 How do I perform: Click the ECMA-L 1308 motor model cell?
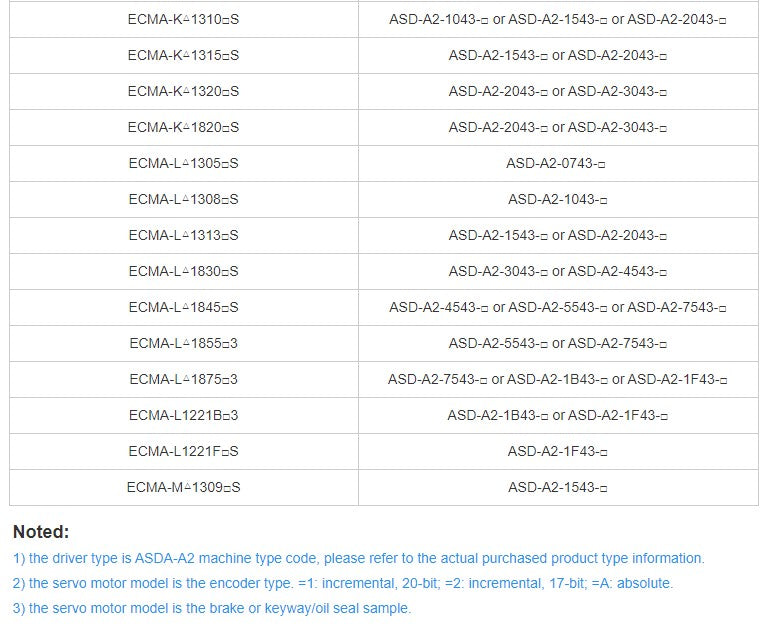tap(184, 199)
